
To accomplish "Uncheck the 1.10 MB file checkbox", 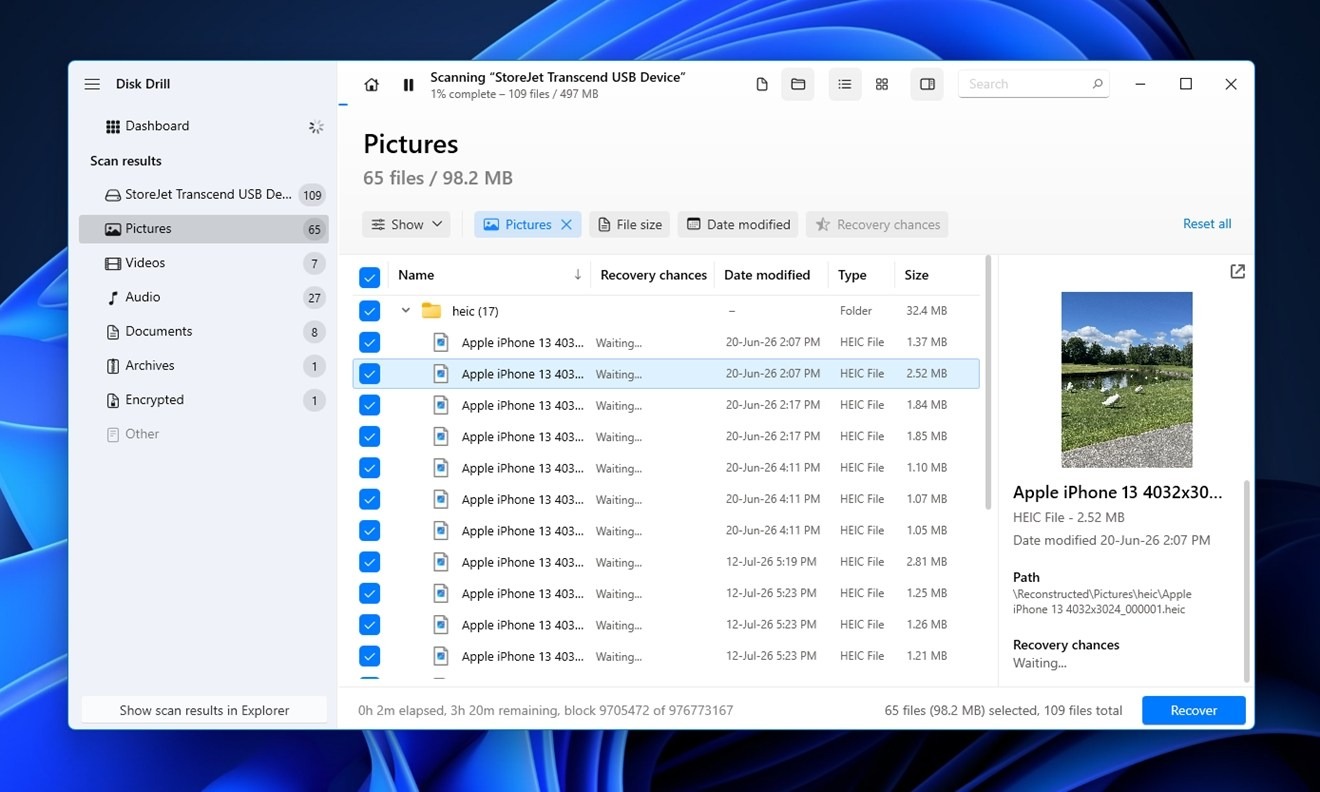I will click(369, 468).
